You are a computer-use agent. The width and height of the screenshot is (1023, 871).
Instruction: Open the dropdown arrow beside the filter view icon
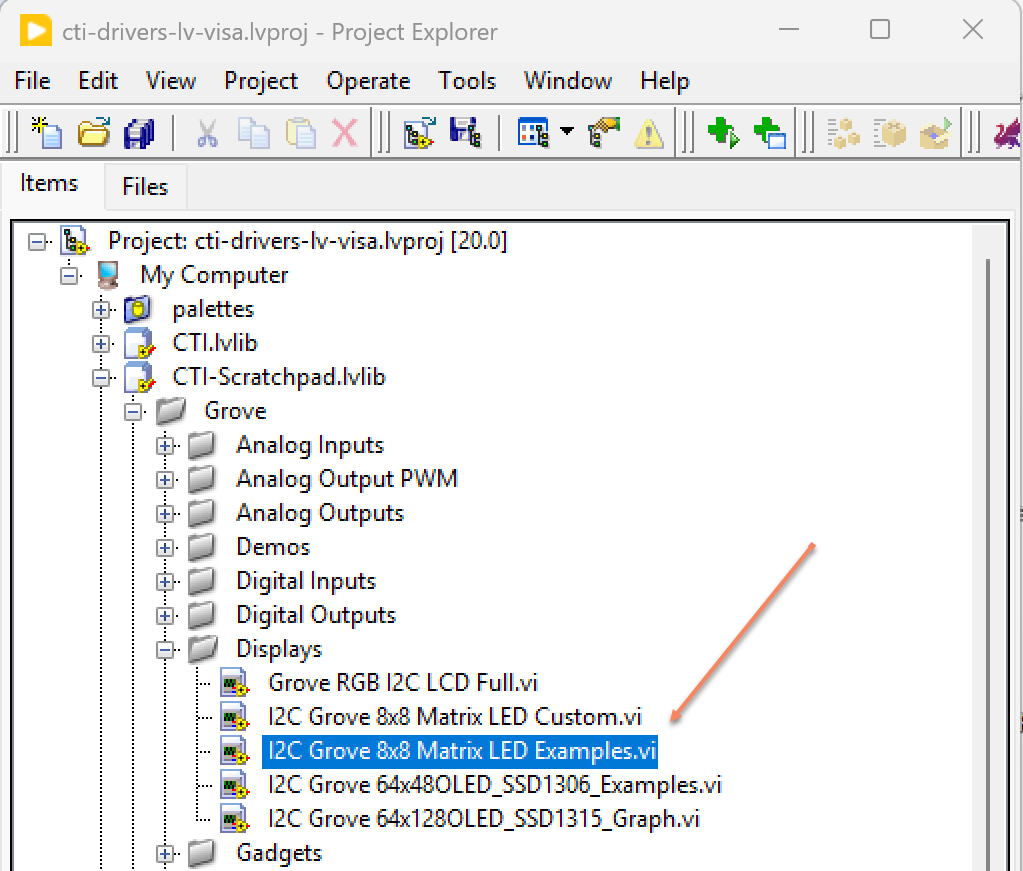(x=567, y=132)
